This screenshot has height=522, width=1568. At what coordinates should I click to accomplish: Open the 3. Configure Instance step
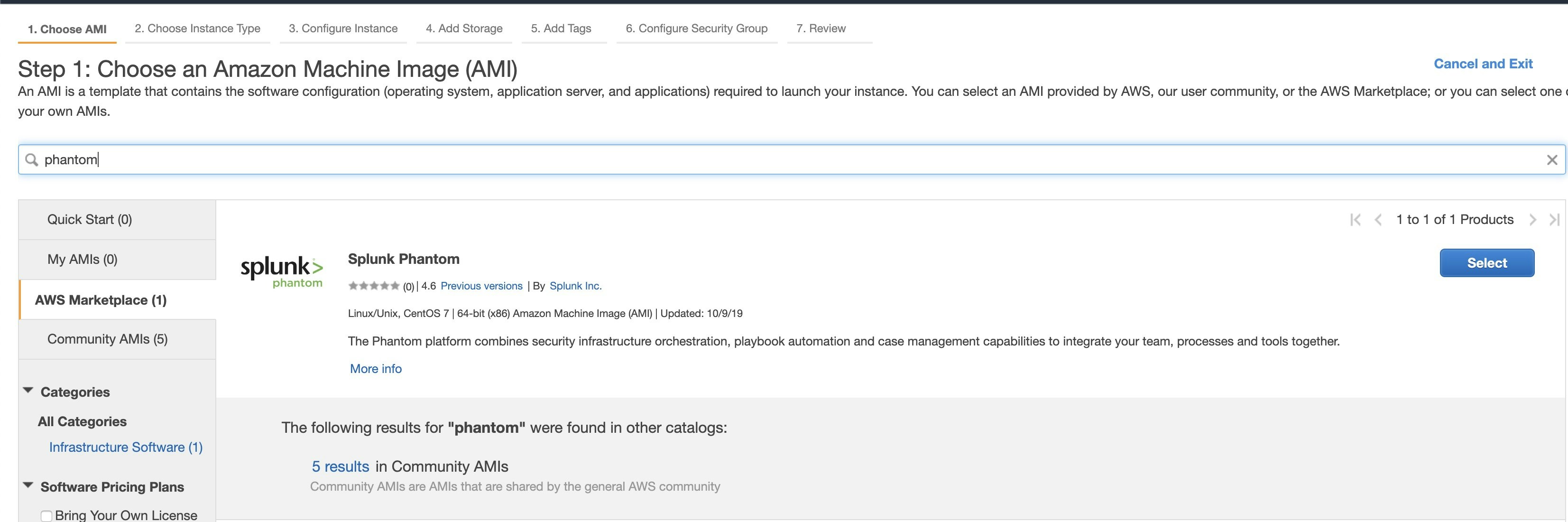[x=343, y=28]
